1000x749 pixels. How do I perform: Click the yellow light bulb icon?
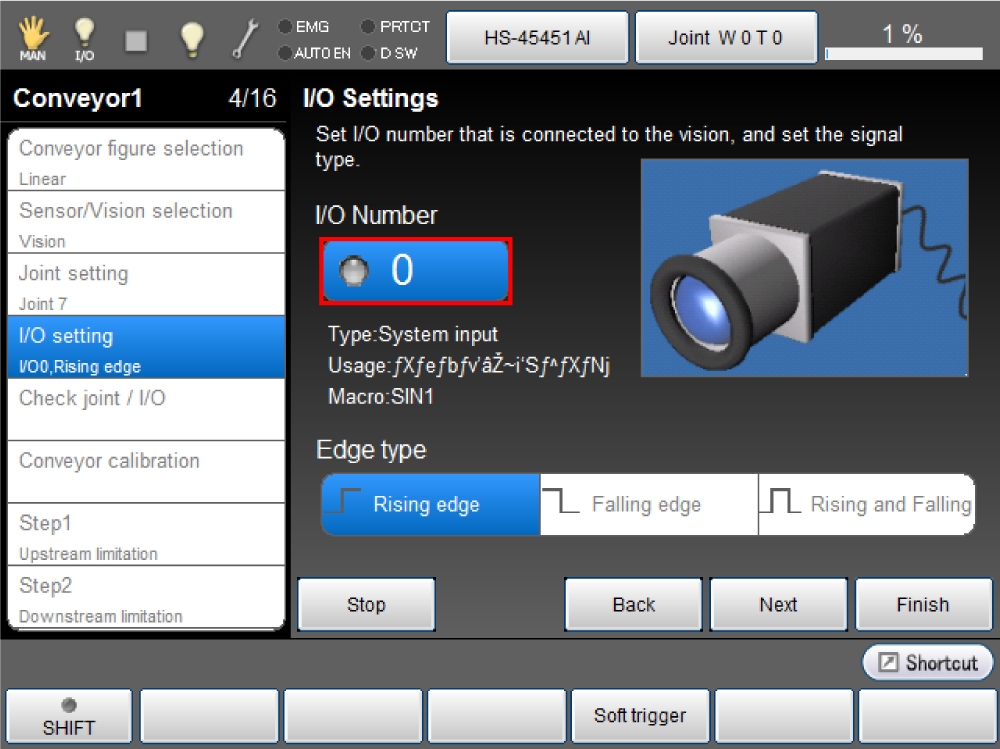pyautogui.click(x=191, y=38)
